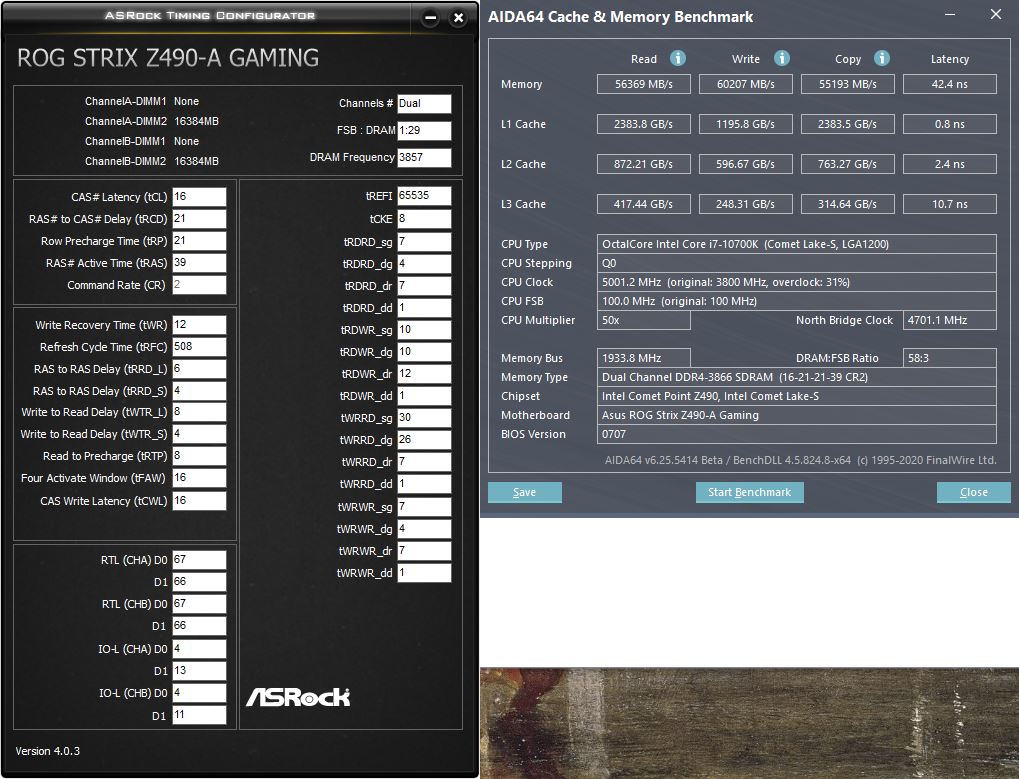Select the CAS Write Latency (tCWL) field

pos(199,501)
